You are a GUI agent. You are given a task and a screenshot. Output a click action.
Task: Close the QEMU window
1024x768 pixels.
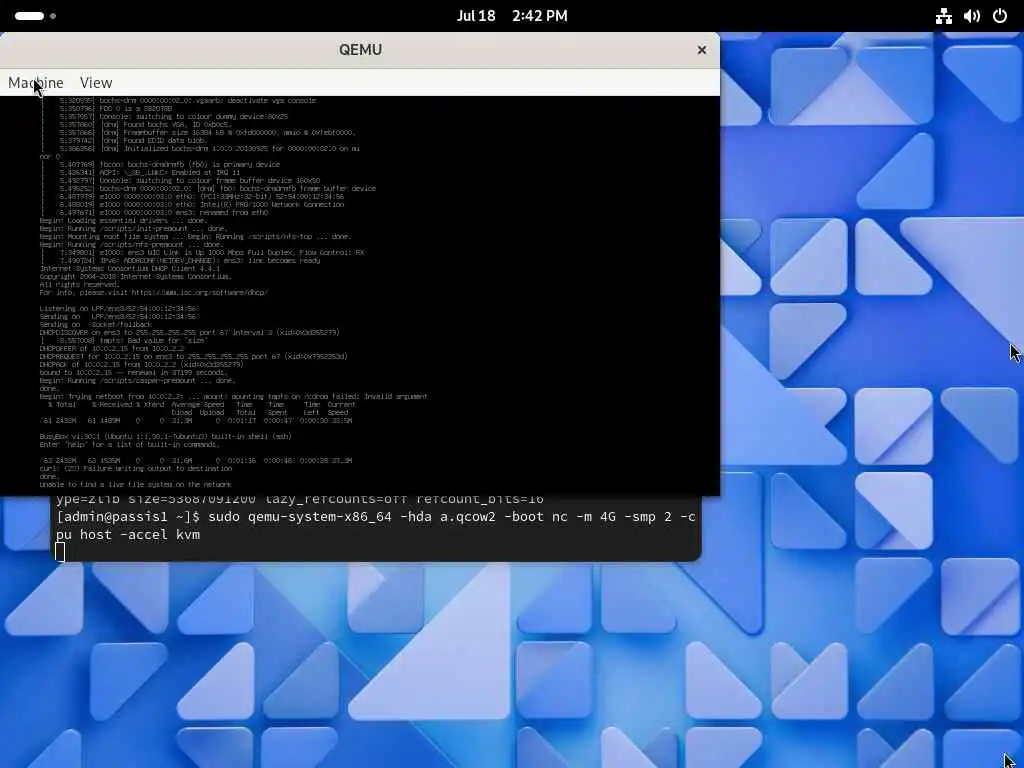coord(701,50)
